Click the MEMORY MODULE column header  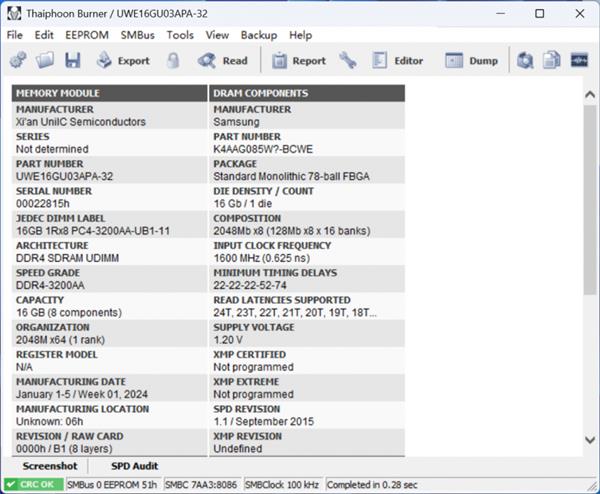pos(109,93)
